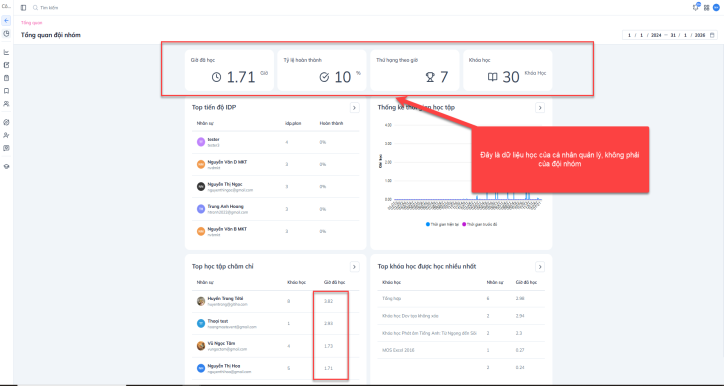Open the pie chart overview sidebar icon

pyautogui.click(x=6, y=34)
